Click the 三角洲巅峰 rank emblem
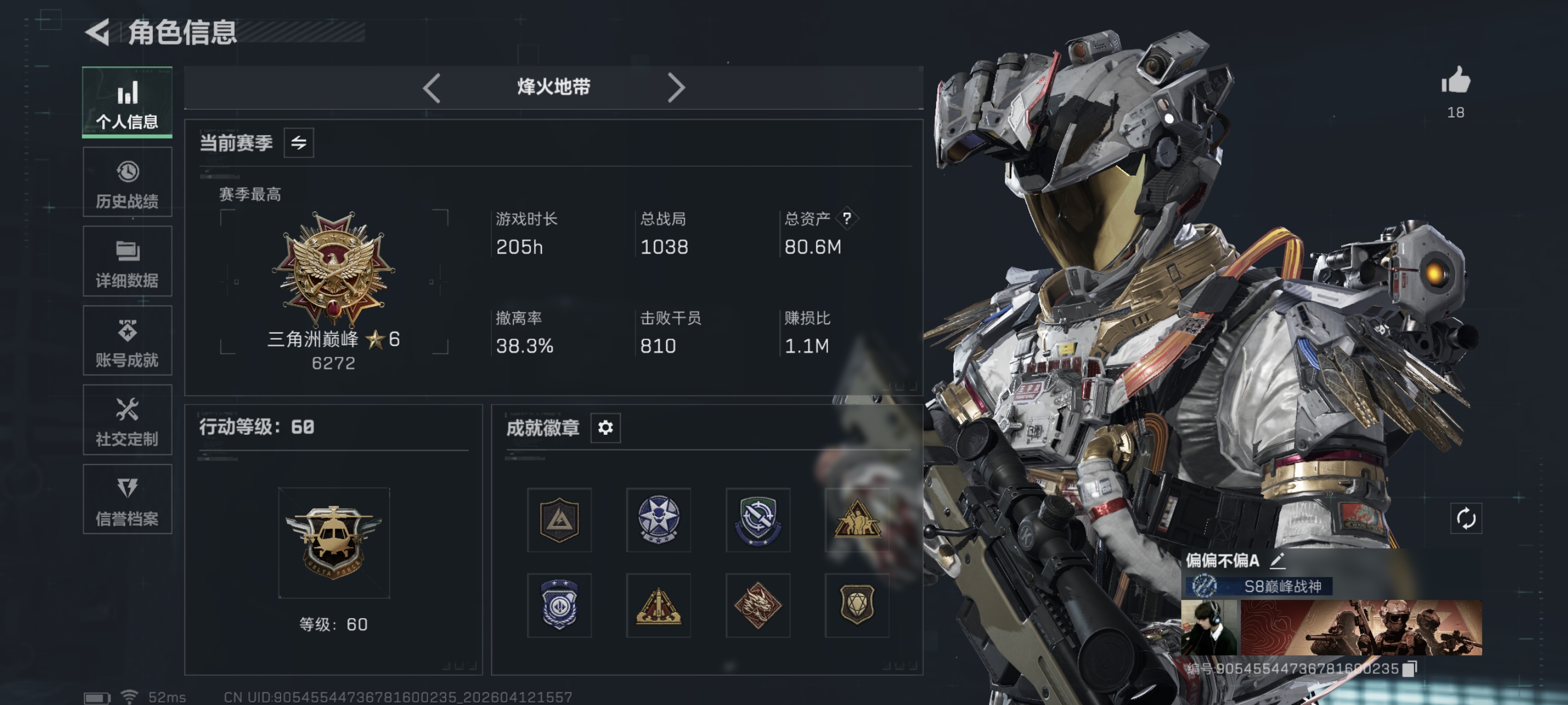 (x=334, y=268)
